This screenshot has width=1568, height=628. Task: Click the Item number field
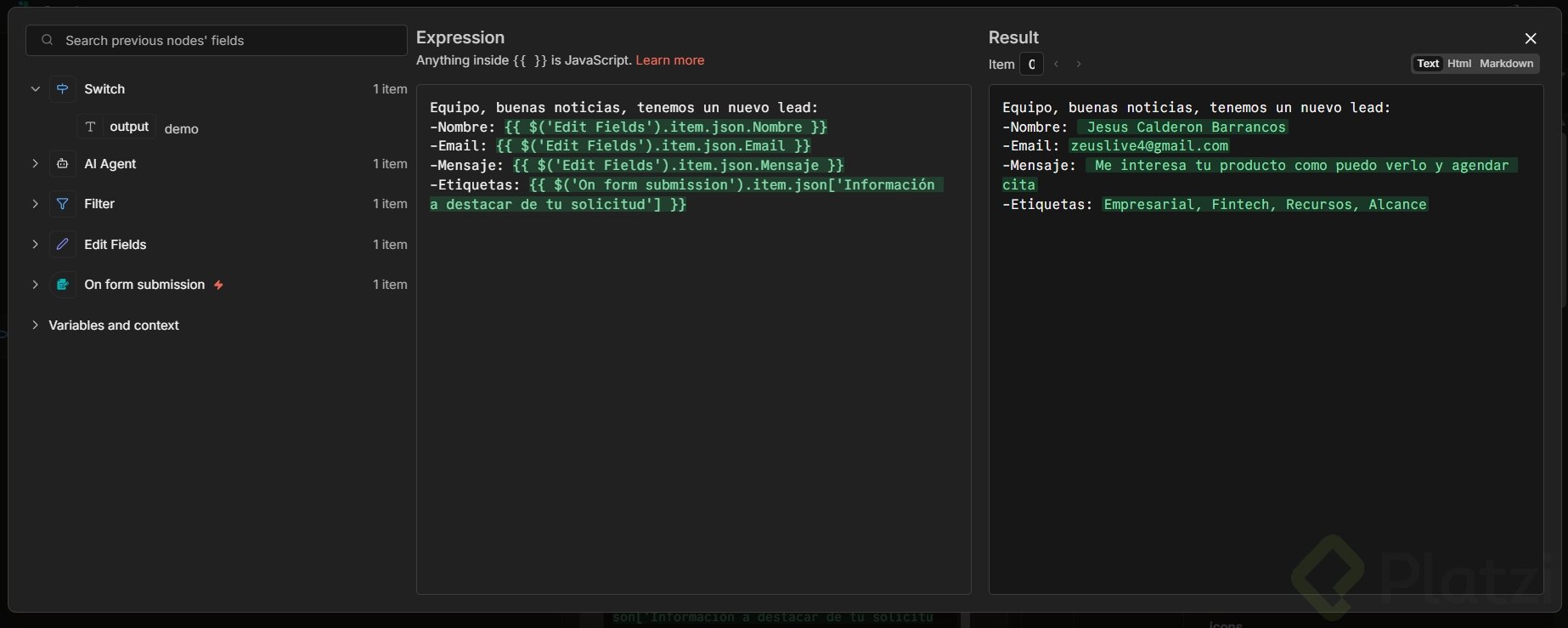[x=1031, y=65]
